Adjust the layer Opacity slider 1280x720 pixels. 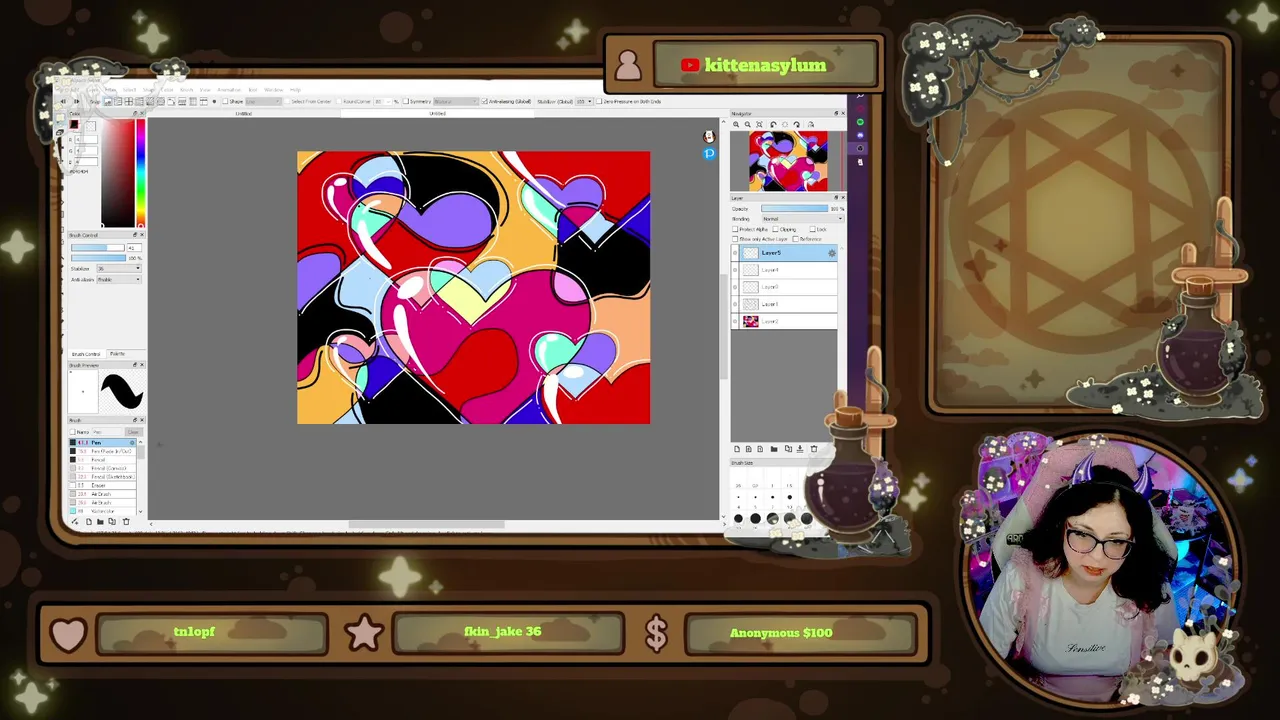coord(794,209)
